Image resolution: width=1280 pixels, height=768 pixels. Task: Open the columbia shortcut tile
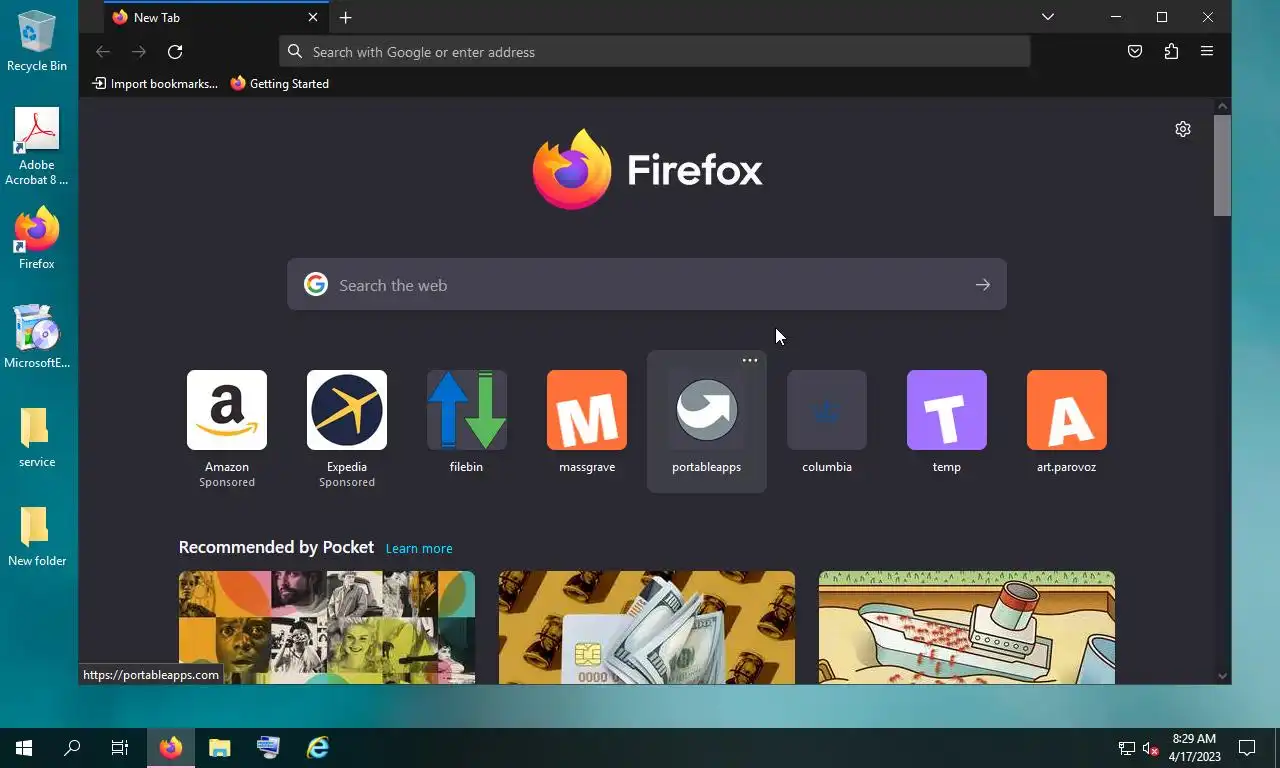point(827,422)
